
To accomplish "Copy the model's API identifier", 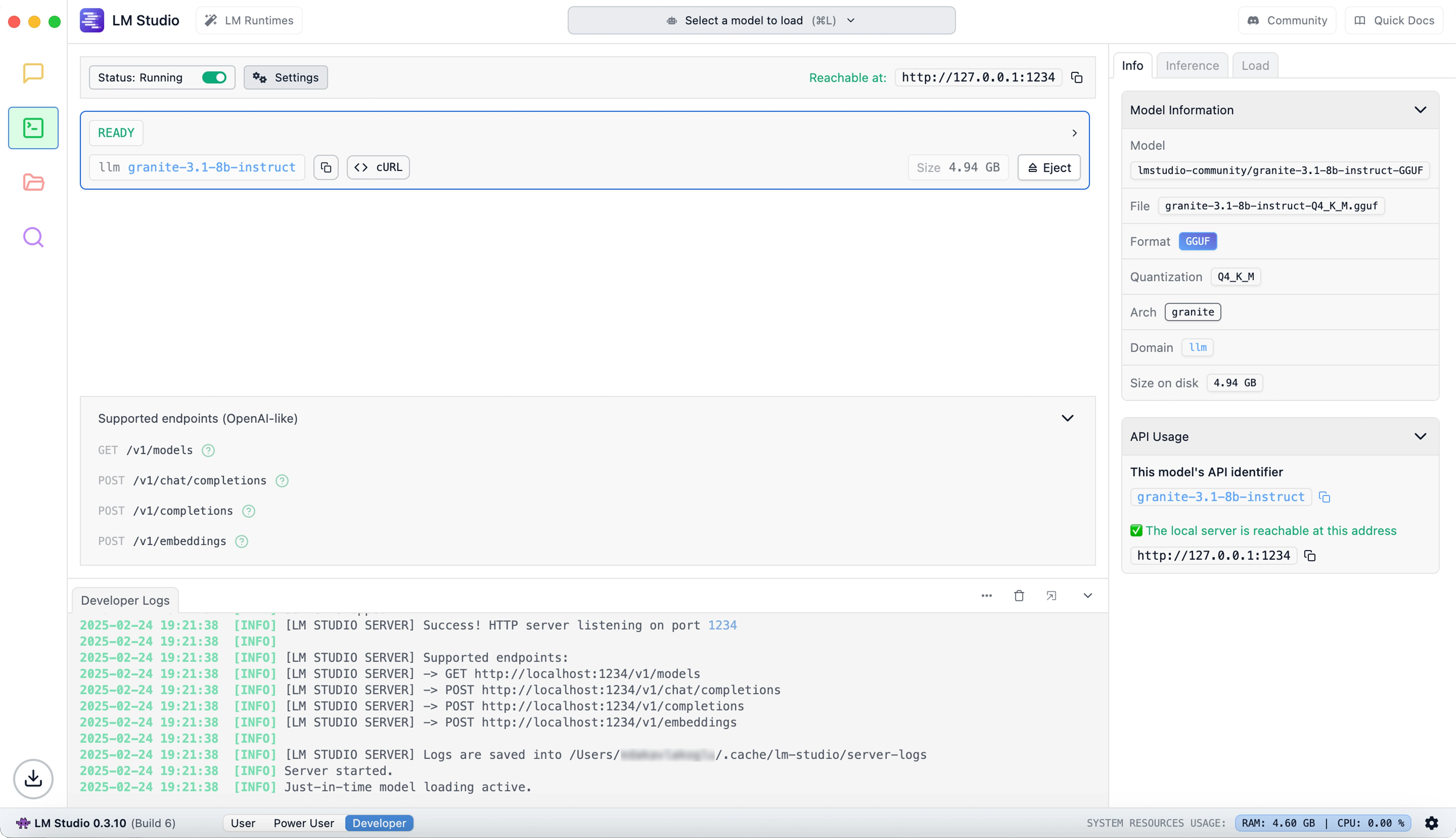I will click(x=1324, y=497).
